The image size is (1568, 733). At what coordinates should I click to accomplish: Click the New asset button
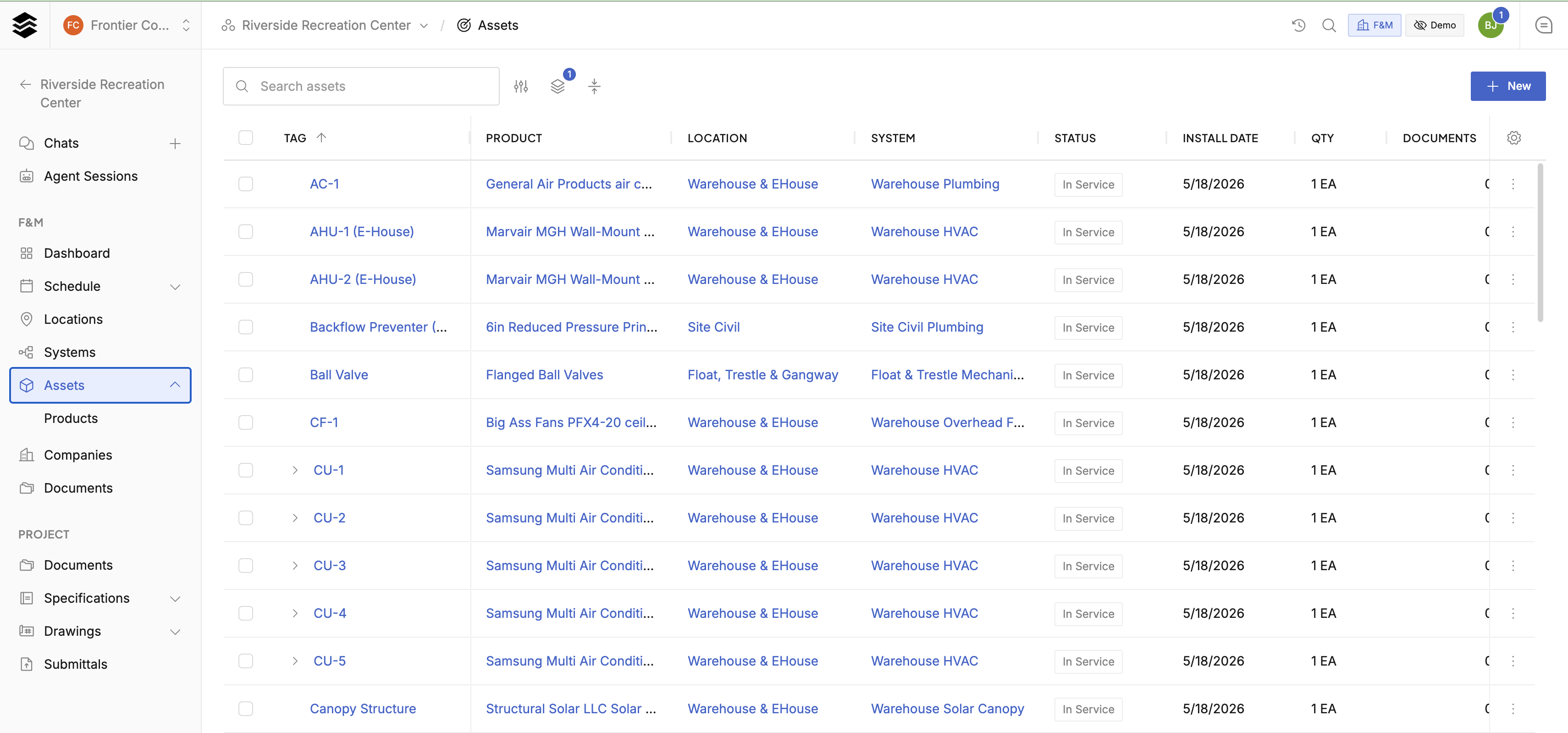1508,86
